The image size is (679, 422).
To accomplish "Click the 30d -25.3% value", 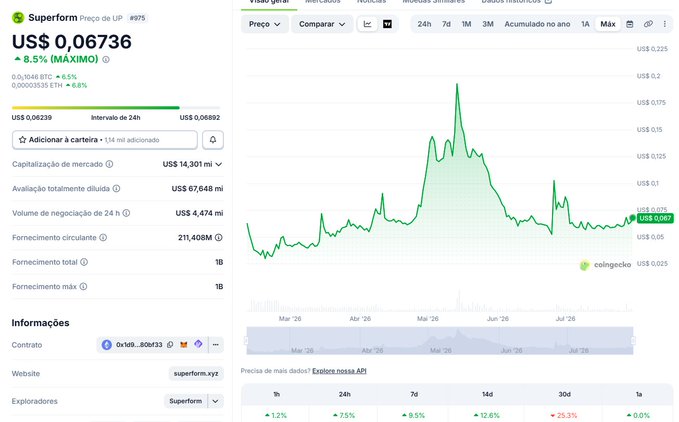I will click(x=564, y=415).
